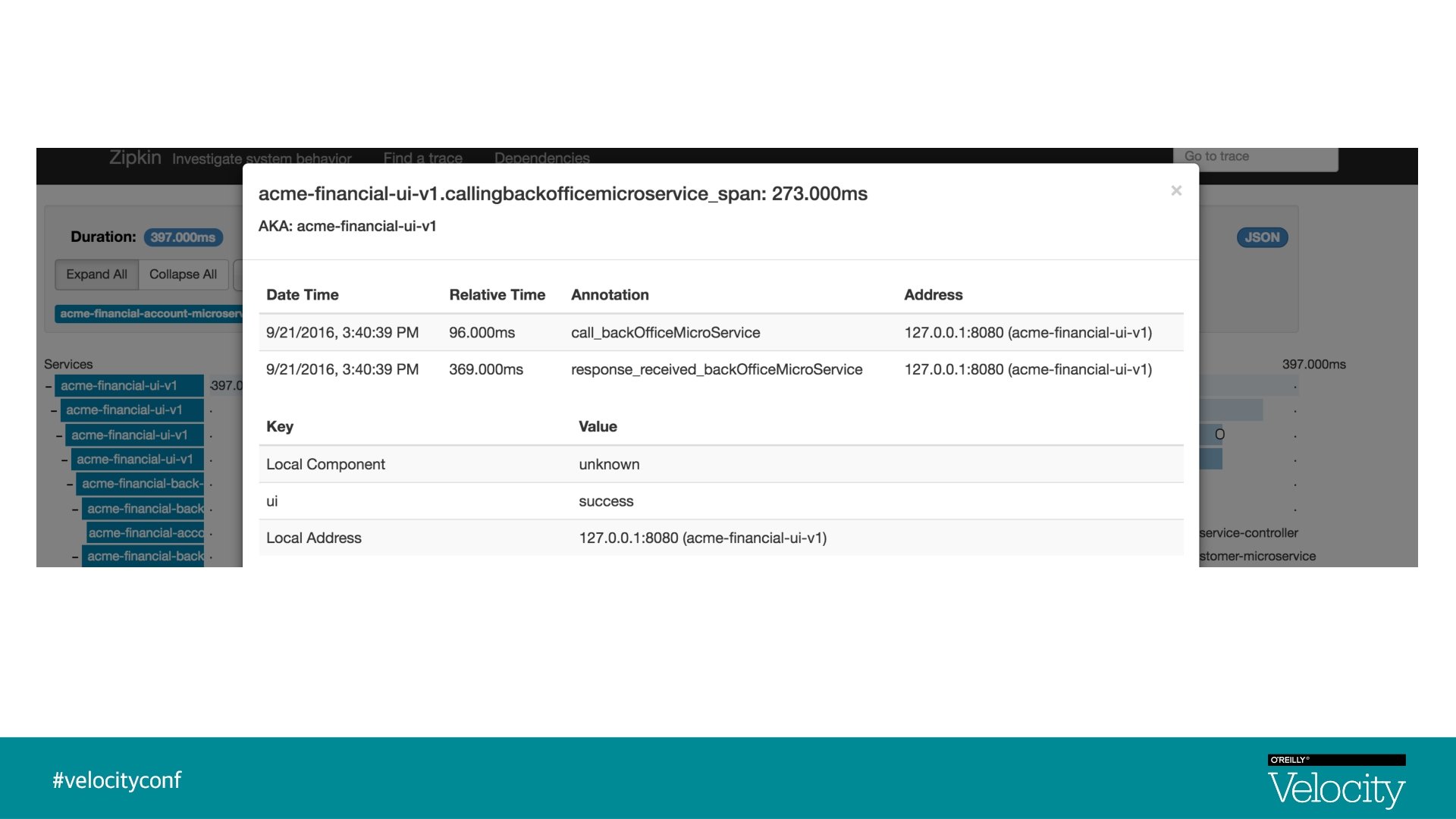The image size is (1456, 819).
Task: Click the #velocityconf hashtag
Action: (117, 780)
